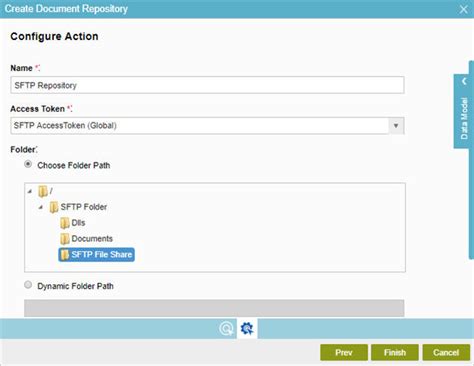Viewport: 474px width, 366px height.
Task: Open the gear configuration tab icon
Action: point(247,329)
